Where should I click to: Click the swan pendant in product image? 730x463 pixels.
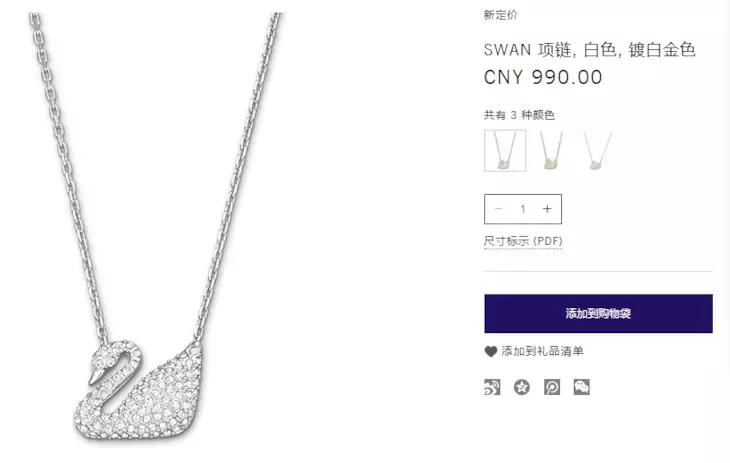[139, 390]
